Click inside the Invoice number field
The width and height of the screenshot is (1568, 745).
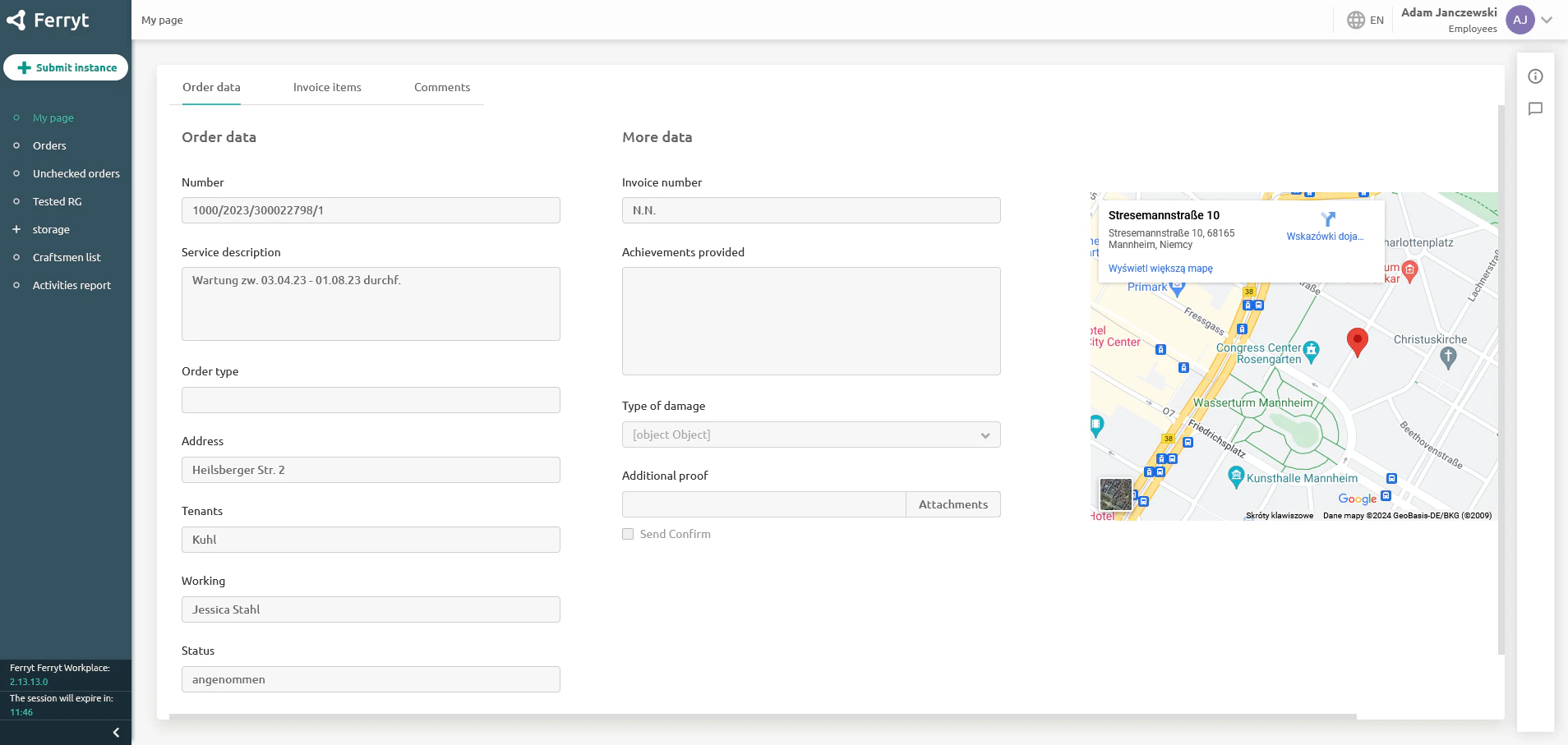click(x=811, y=210)
